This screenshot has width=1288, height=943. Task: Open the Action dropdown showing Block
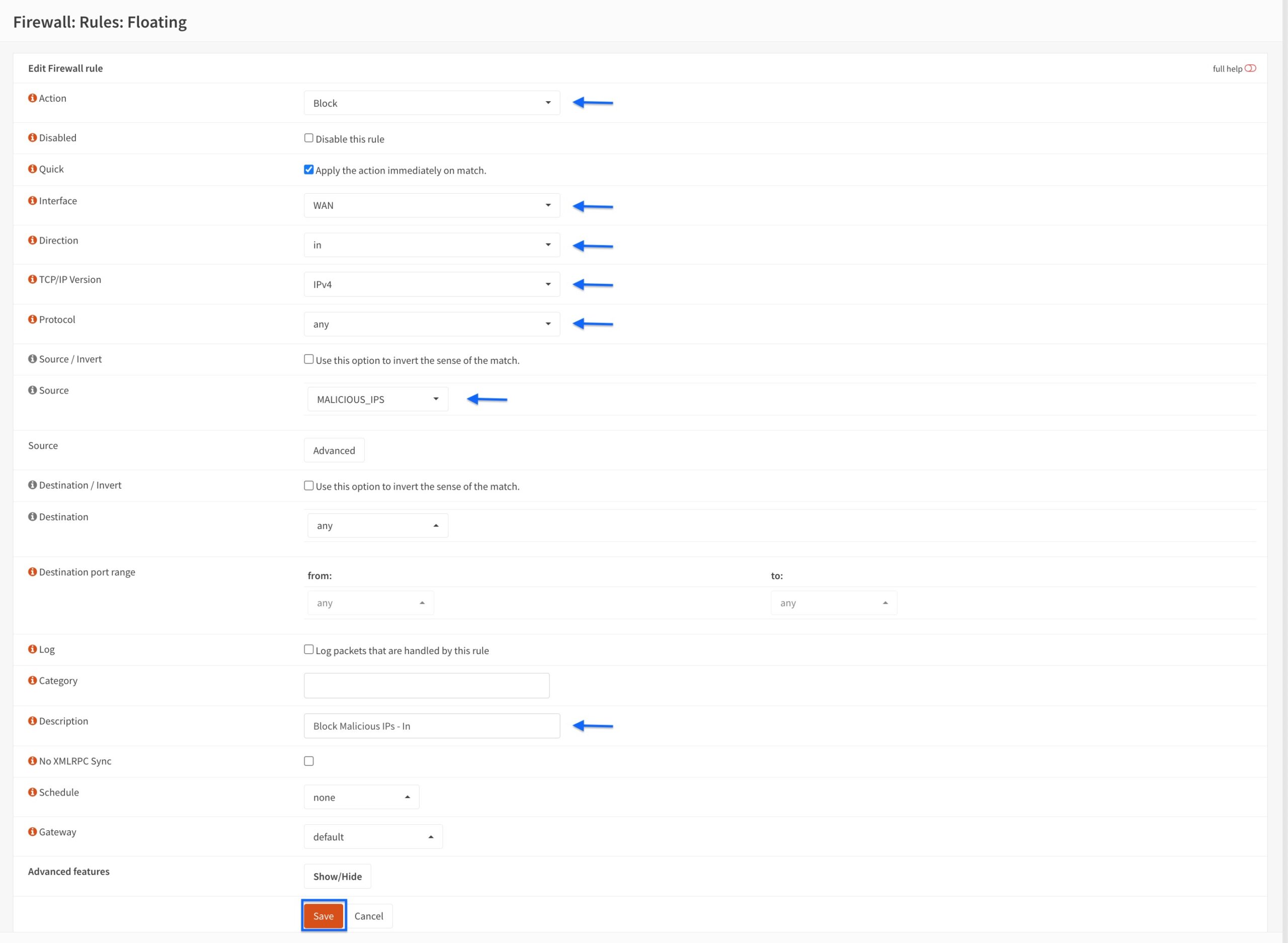click(x=432, y=103)
